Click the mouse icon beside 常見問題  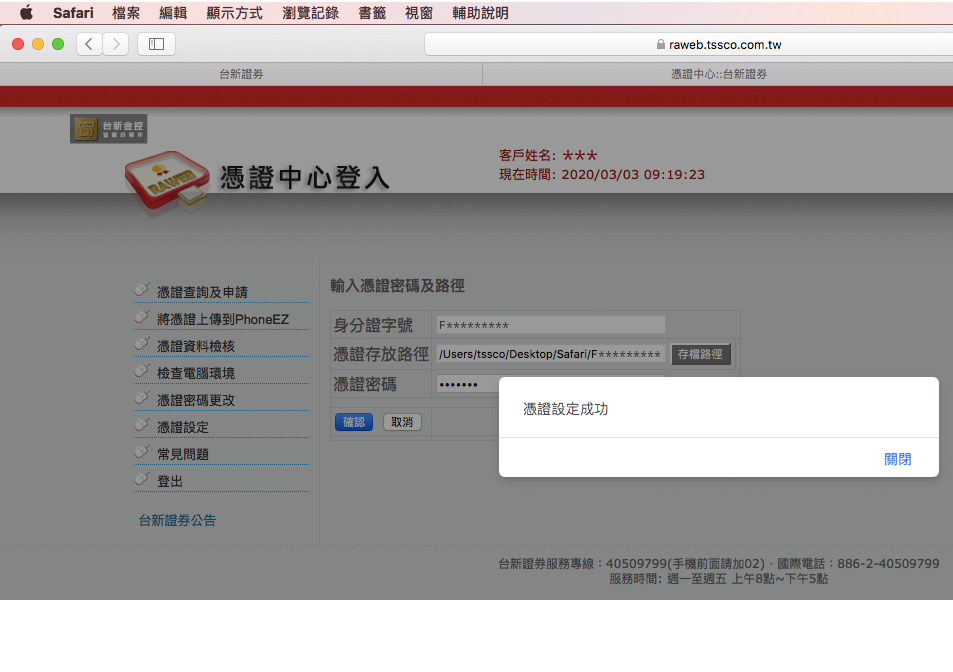point(142,451)
